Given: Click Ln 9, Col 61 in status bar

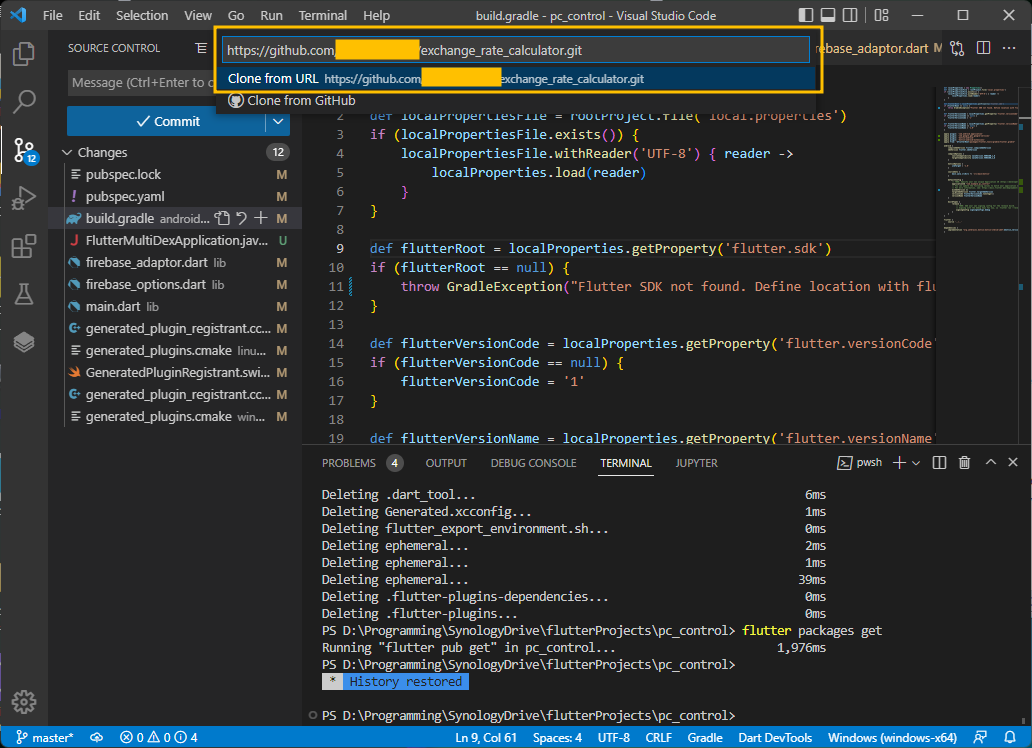Looking at the screenshot, I should click(486, 737).
